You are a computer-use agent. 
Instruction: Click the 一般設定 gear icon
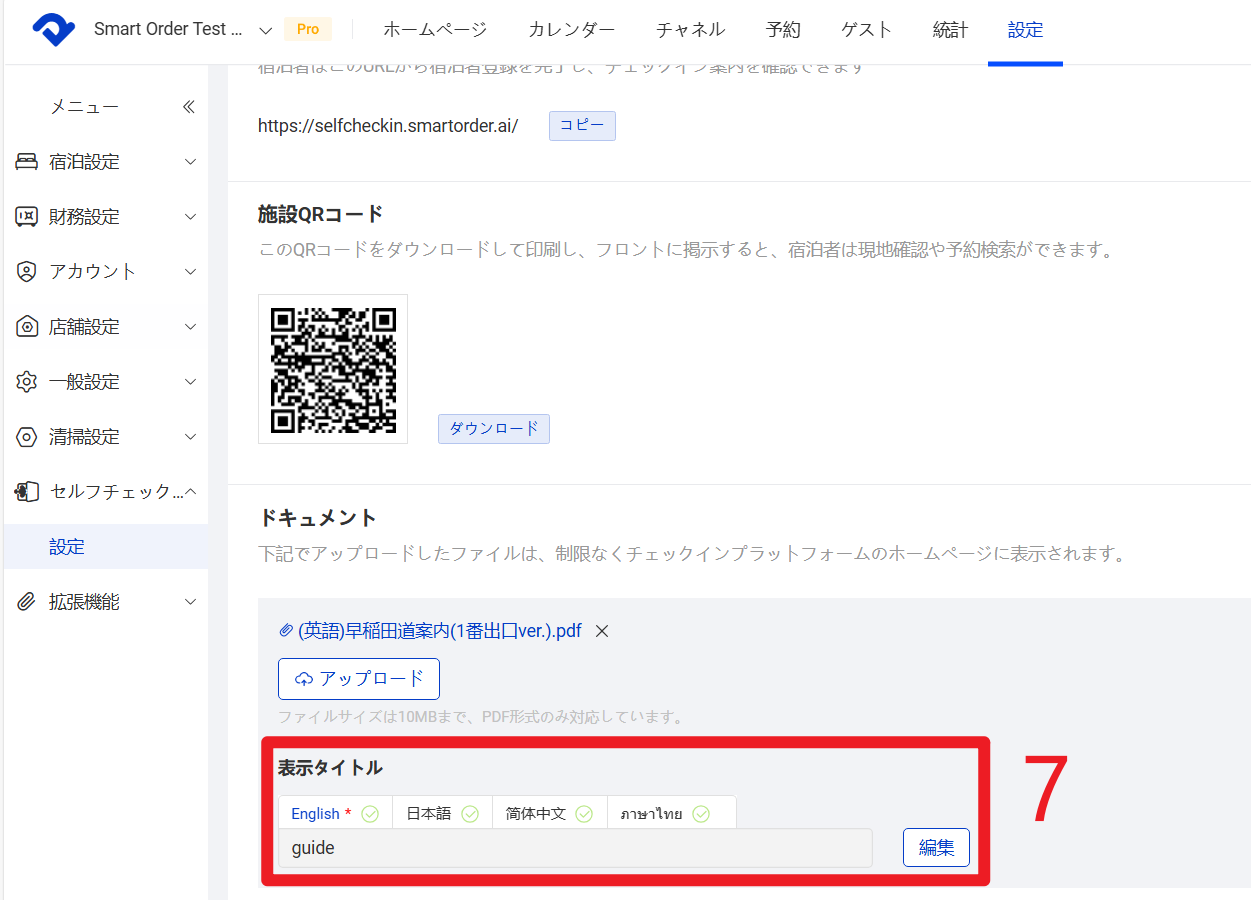pyautogui.click(x=27, y=382)
